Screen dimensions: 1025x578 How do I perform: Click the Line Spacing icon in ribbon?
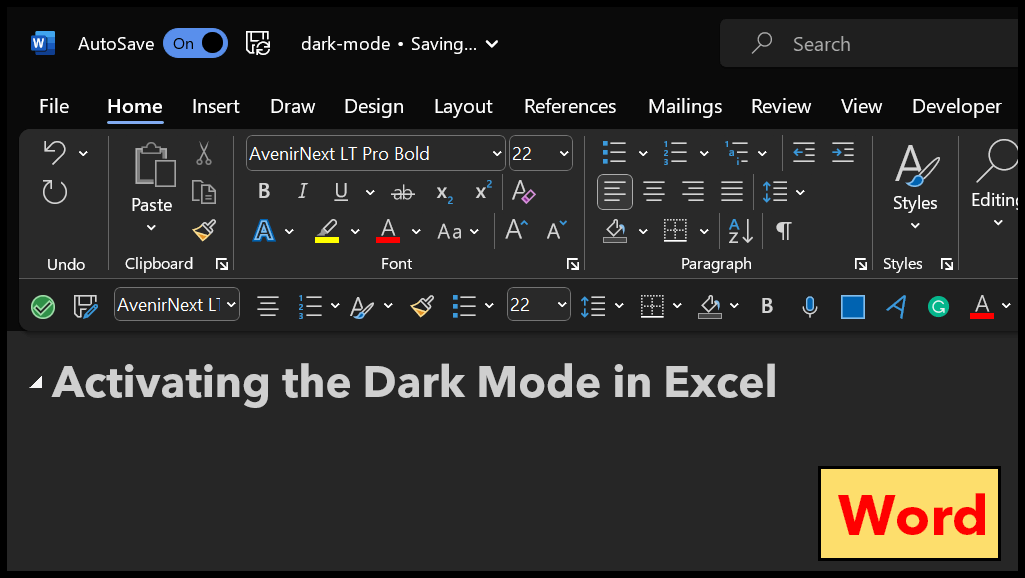click(x=775, y=192)
